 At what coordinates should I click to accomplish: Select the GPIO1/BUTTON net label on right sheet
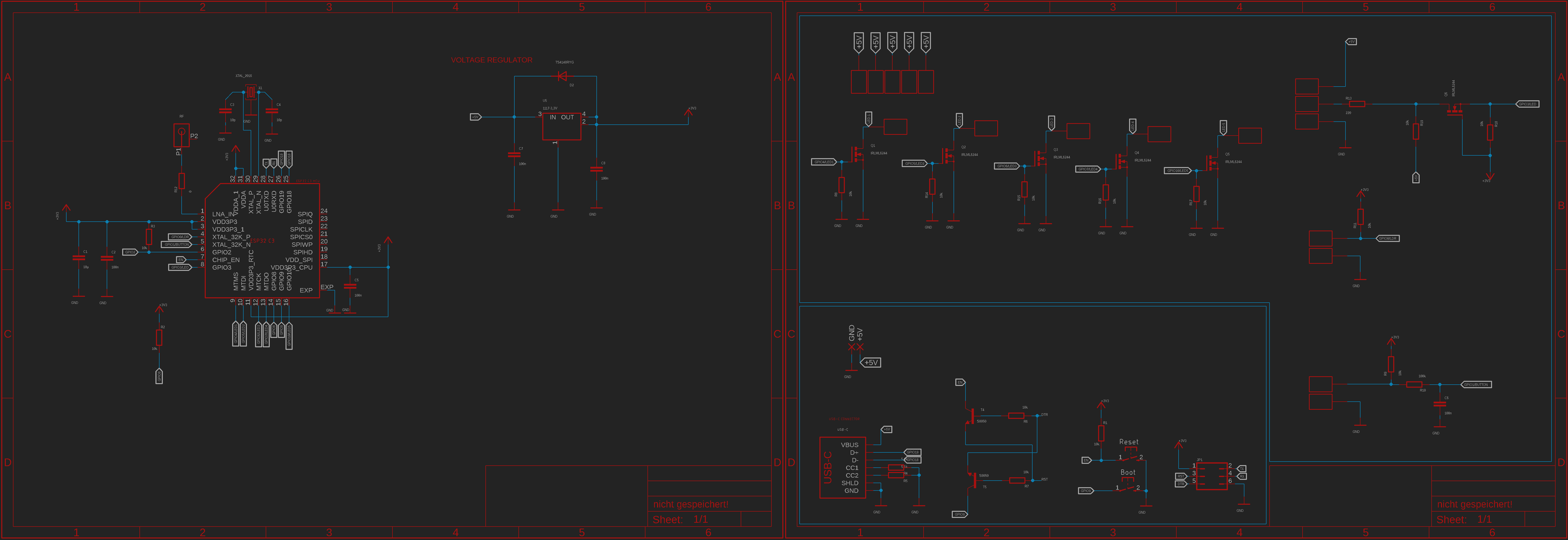pyautogui.click(x=1476, y=384)
